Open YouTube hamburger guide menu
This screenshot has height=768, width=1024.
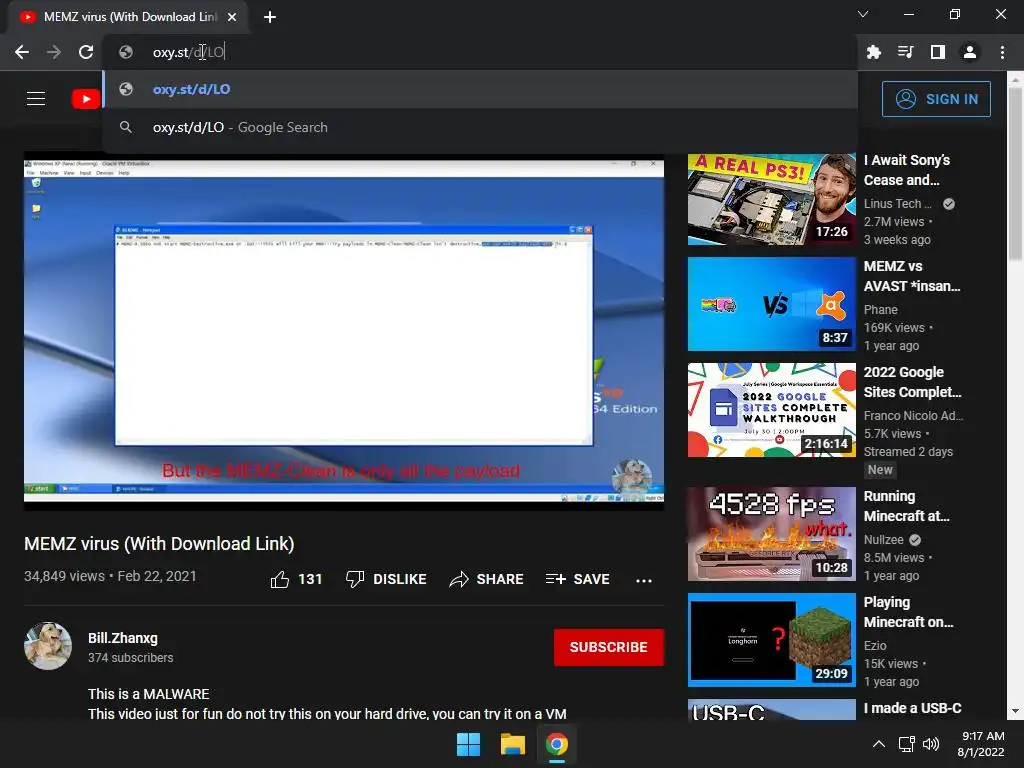click(x=36, y=99)
